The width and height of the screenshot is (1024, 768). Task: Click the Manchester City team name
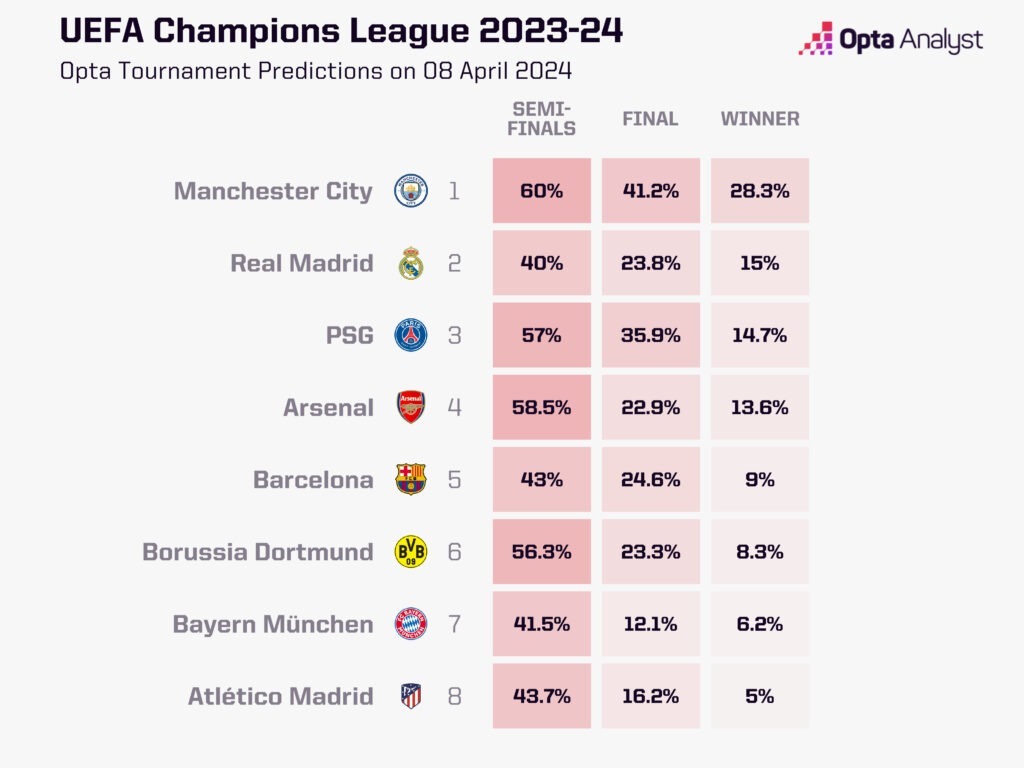pos(273,191)
